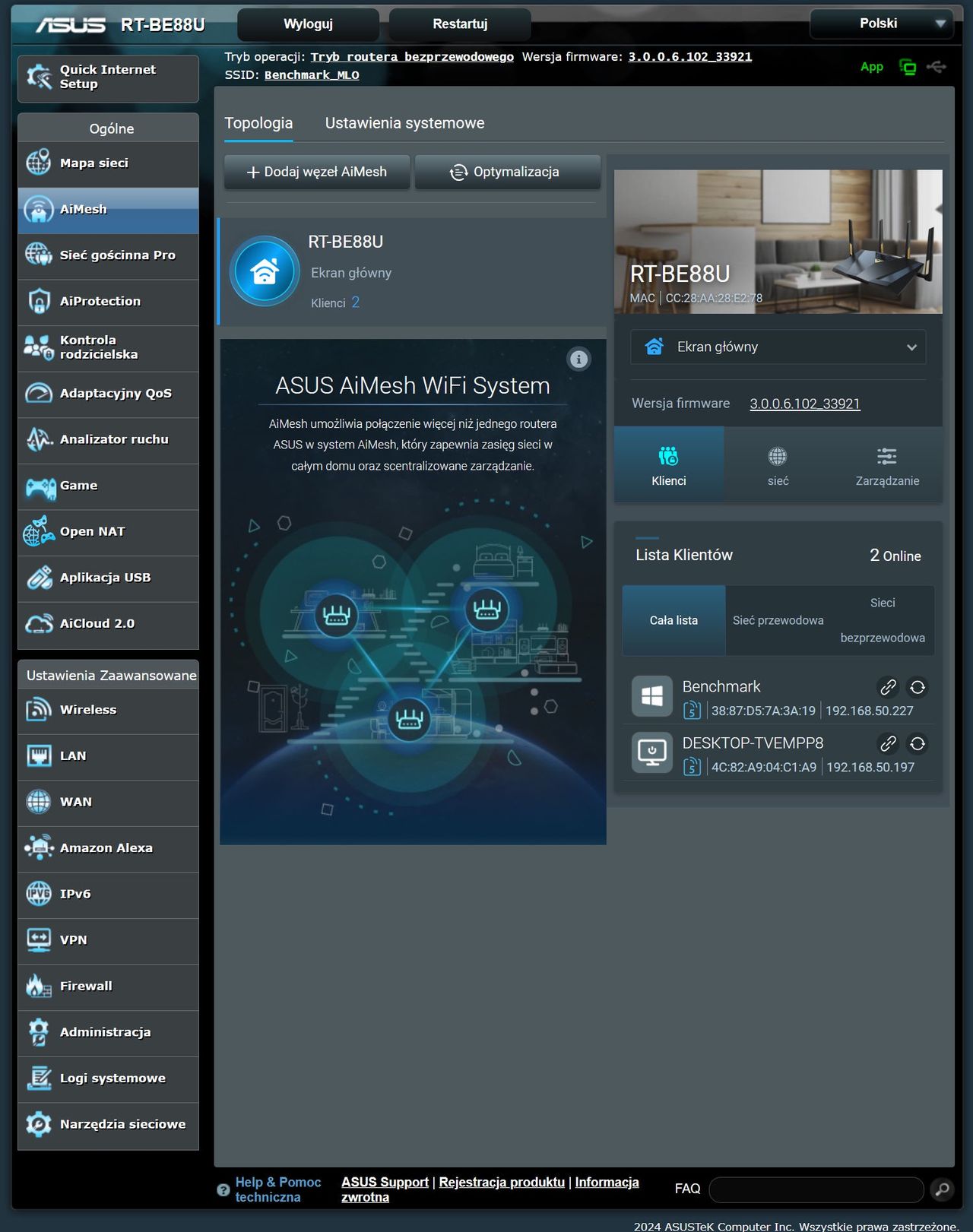This screenshot has width=973, height=1232.
Task: Click the Help & Pomoc techniczna link
Action: pos(278,1189)
